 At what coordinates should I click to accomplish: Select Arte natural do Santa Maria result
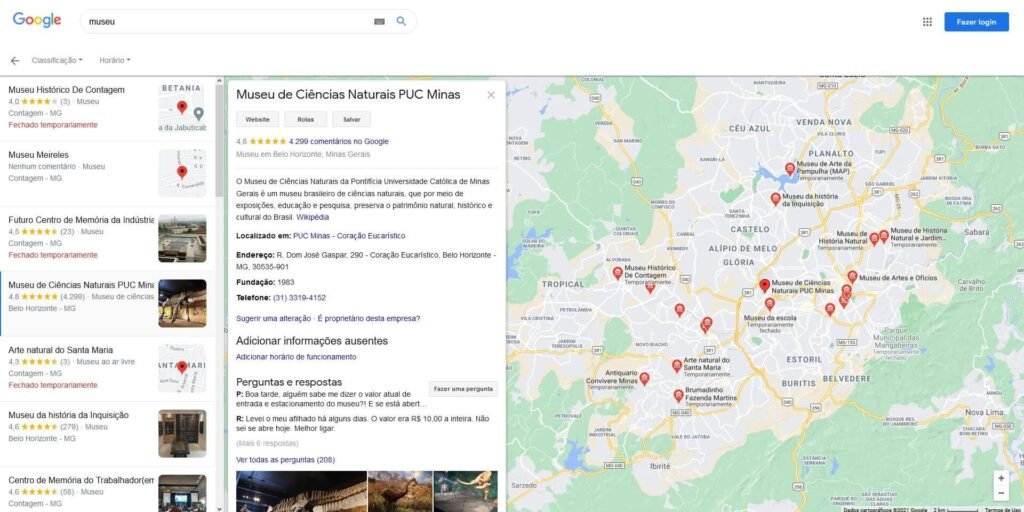(107, 369)
